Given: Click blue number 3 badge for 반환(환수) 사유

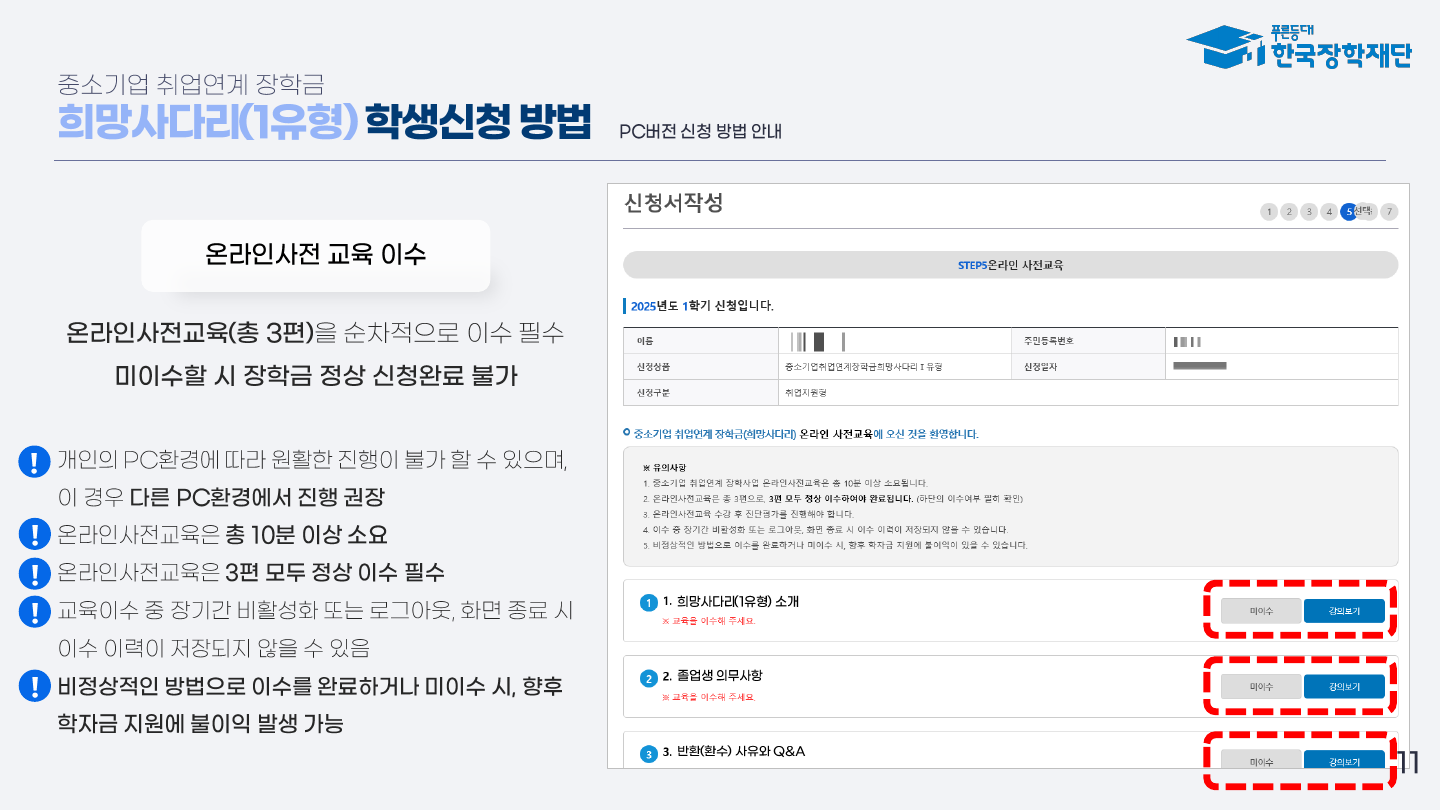Looking at the screenshot, I should click(648, 753).
